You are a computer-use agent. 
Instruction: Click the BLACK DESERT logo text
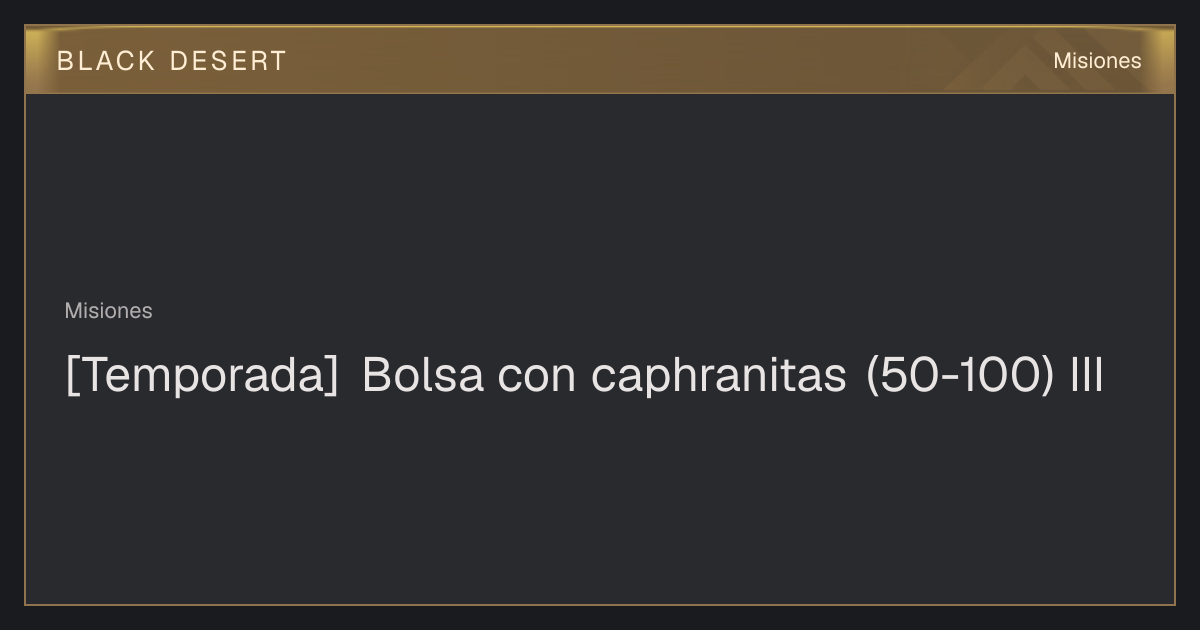coord(171,61)
